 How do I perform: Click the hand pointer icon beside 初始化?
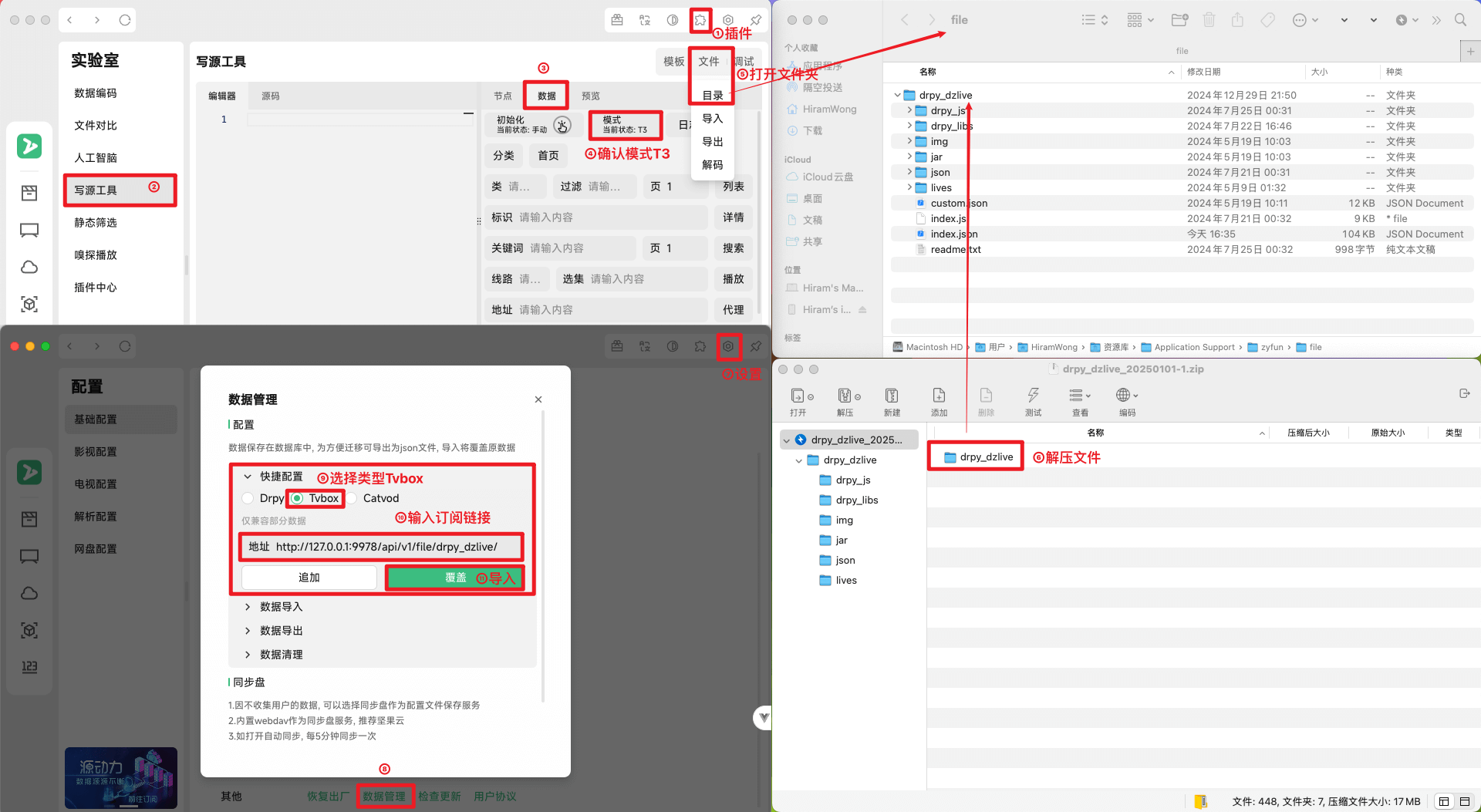(562, 125)
